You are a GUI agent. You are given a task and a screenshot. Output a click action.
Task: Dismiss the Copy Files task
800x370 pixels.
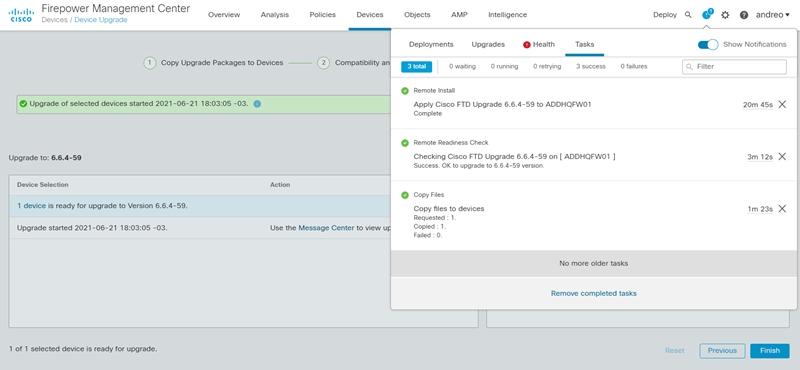(x=782, y=208)
